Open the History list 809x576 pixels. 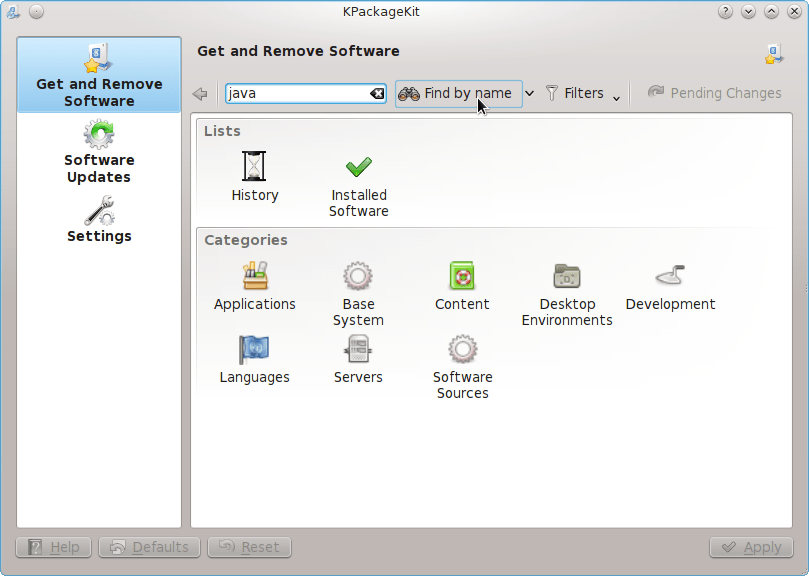click(x=254, y=176)
